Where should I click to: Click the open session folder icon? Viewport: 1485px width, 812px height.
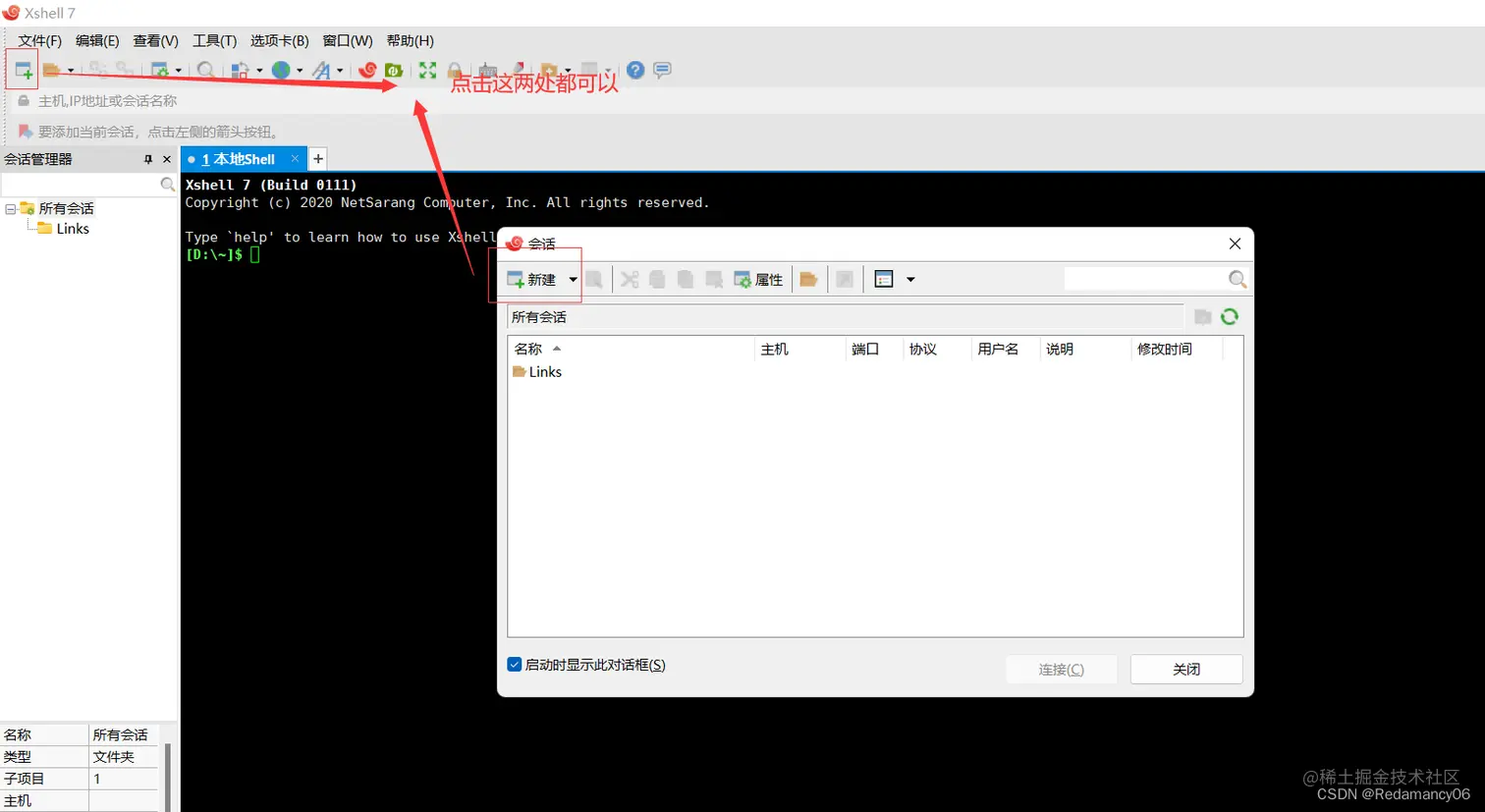[x=51, y=71]
